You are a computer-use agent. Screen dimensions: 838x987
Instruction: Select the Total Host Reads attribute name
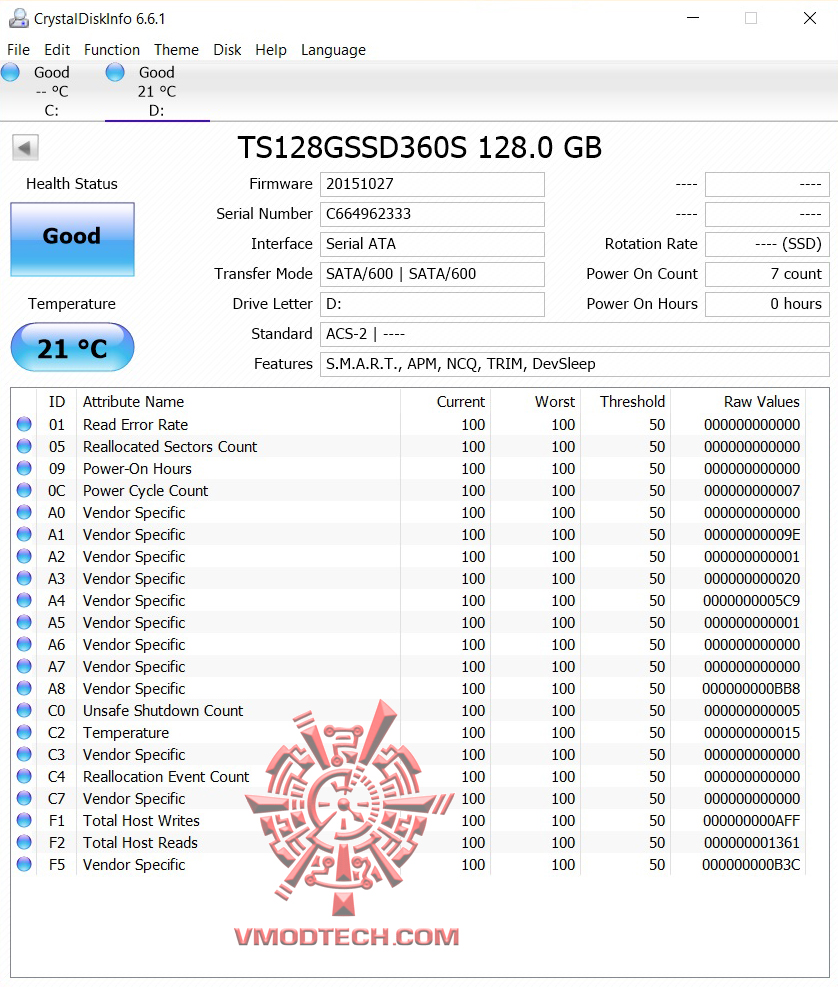coord(140,843)
